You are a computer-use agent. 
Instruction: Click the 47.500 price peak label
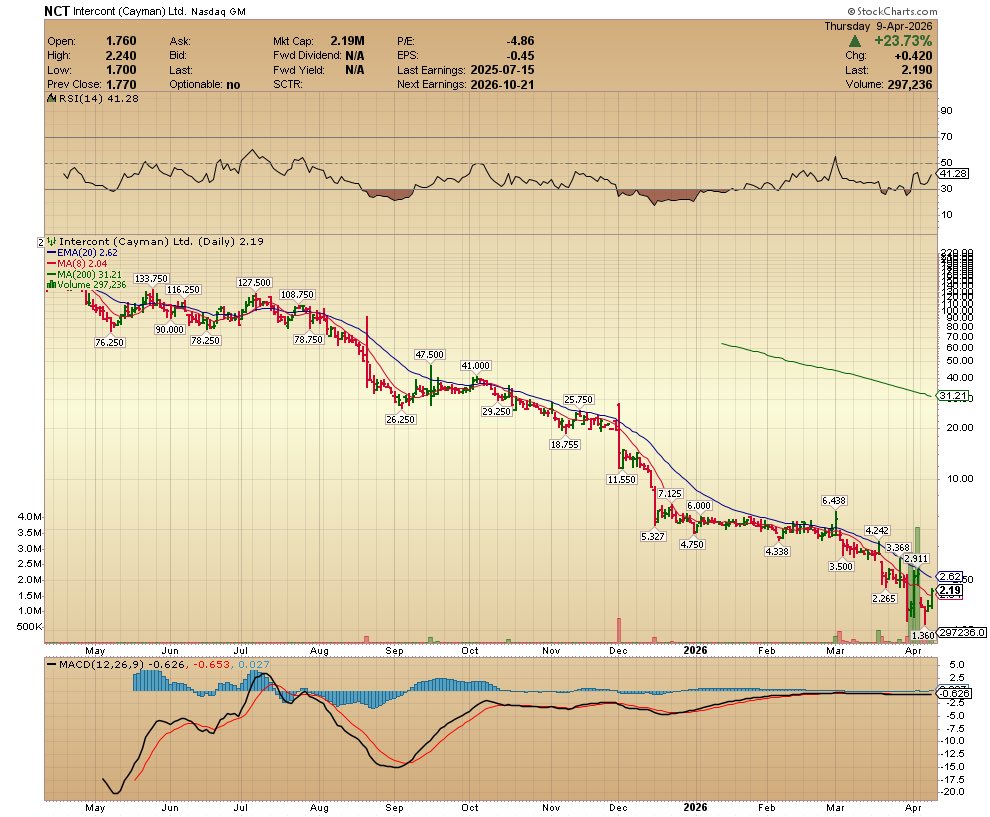pyautogui.click(x=429, y=355)
